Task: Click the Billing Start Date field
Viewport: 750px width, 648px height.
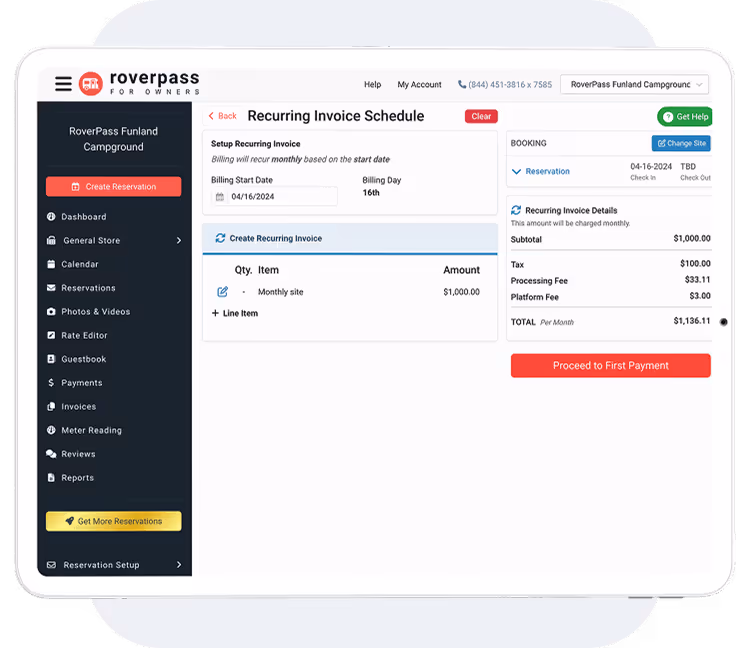Action: [275, 197]
